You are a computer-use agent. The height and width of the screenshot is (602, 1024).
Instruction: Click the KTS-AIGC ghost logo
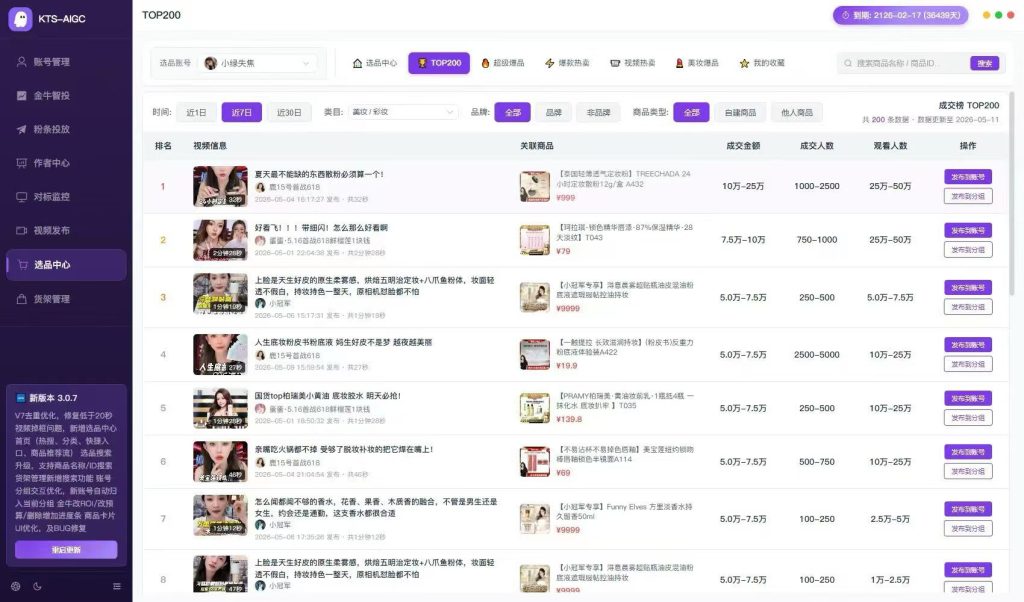20,19
